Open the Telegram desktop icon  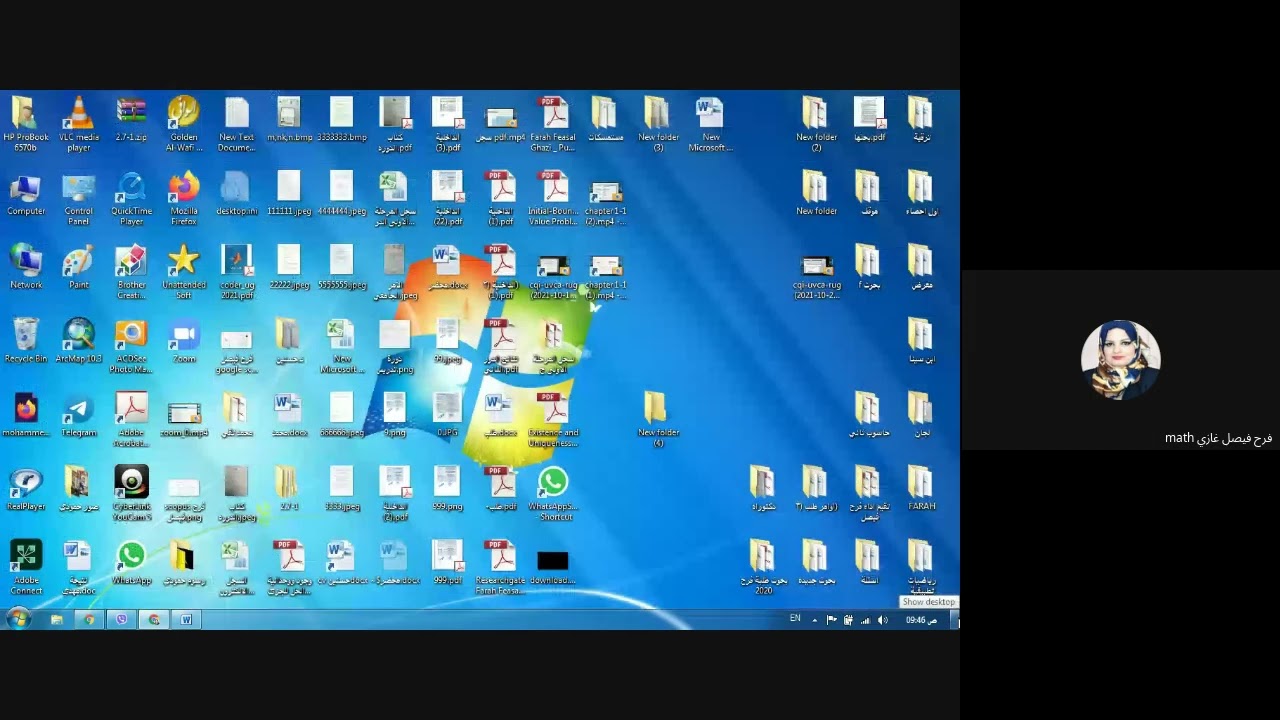79,419
